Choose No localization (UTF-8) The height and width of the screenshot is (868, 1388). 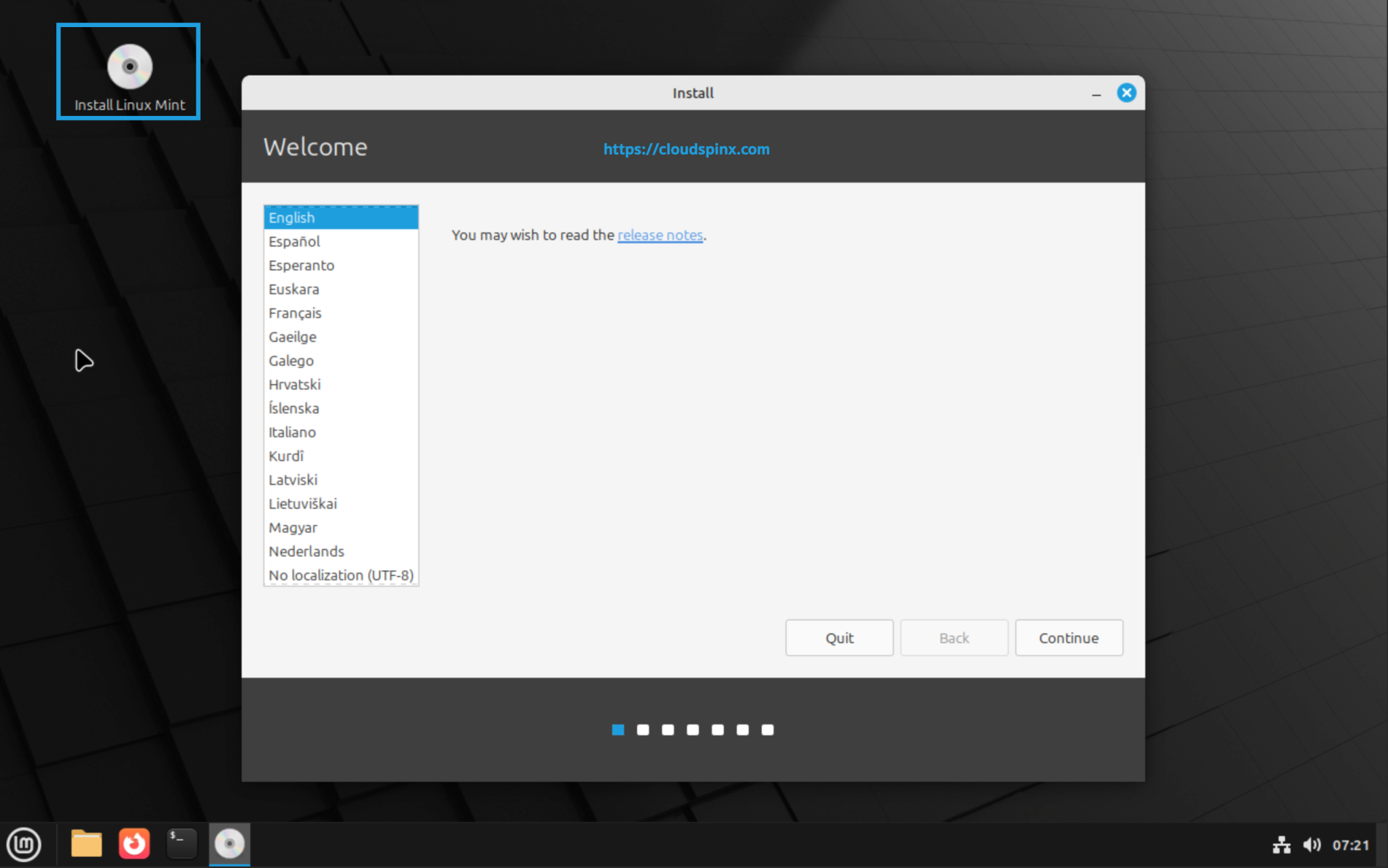[x=340, y=575]
